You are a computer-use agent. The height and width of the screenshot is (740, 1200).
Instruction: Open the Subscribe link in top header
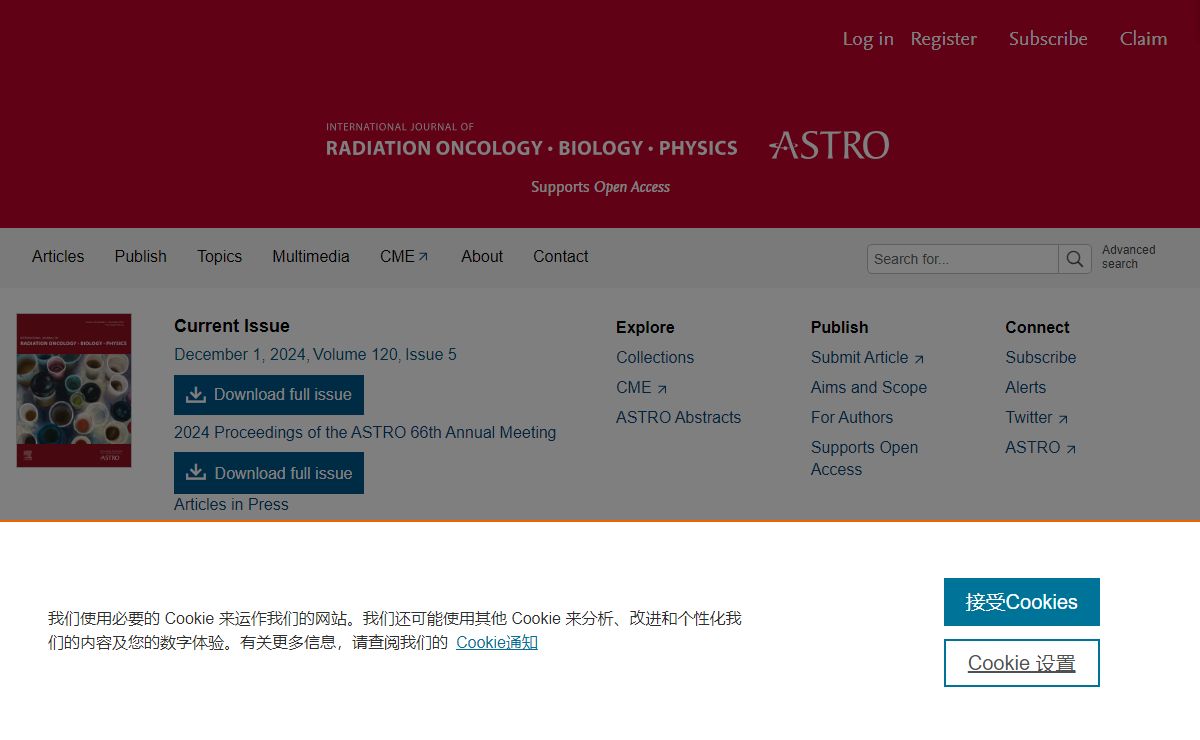point(1048,39)
